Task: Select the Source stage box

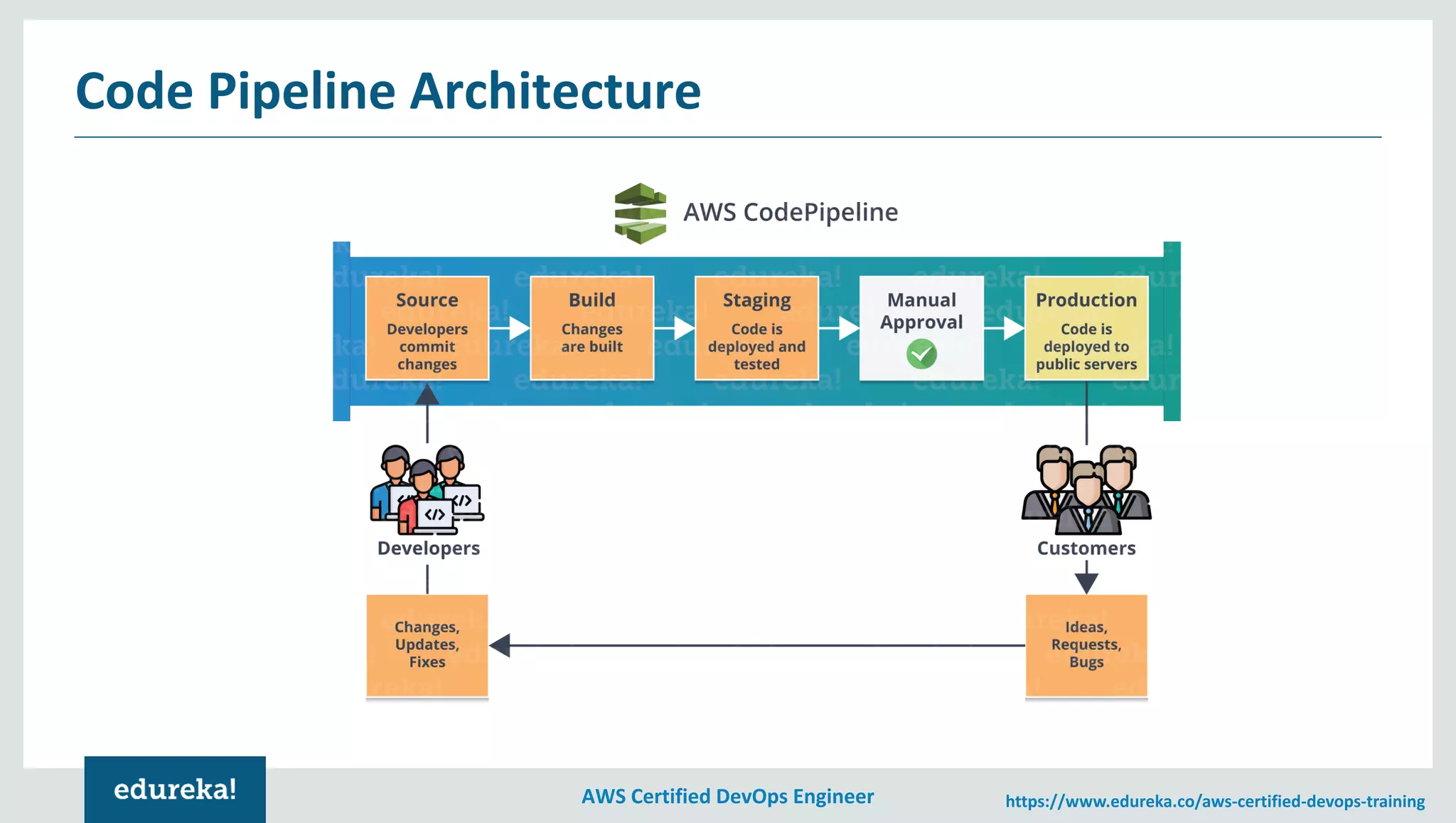Action: tap(427, 328)
